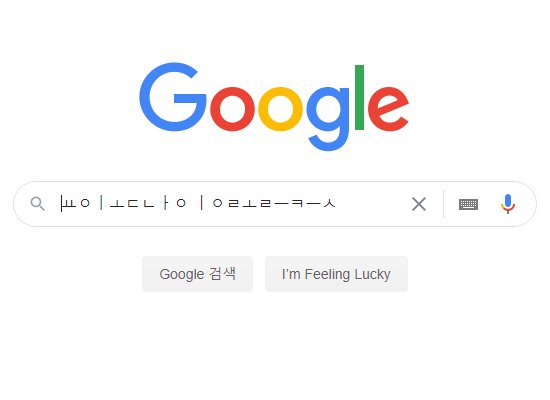Viewport: 550px width, 400px height.
Task: Start voice search with the microphone icon
Action: 508,204
